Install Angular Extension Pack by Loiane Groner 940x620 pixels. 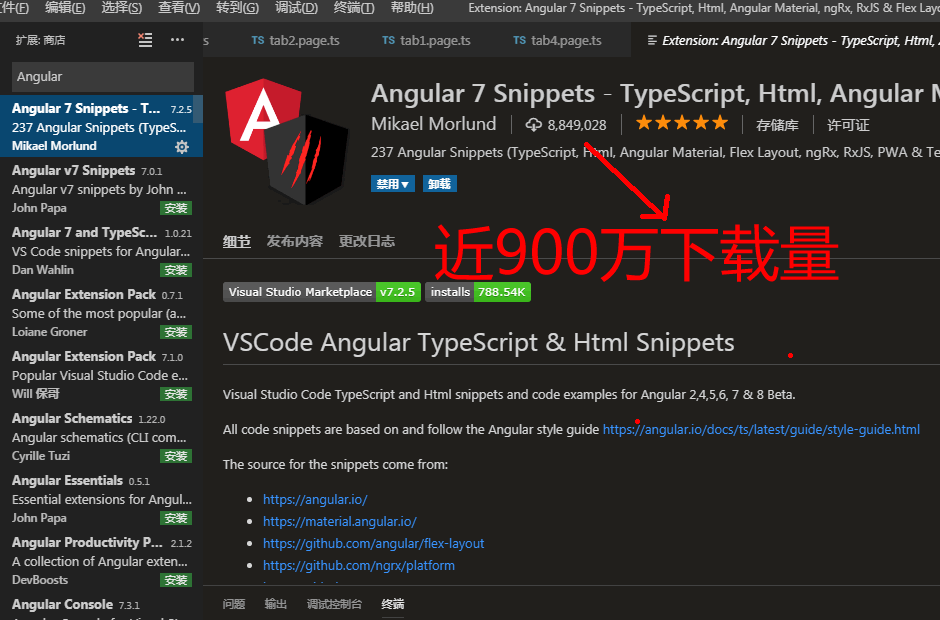tap(176, 332)
